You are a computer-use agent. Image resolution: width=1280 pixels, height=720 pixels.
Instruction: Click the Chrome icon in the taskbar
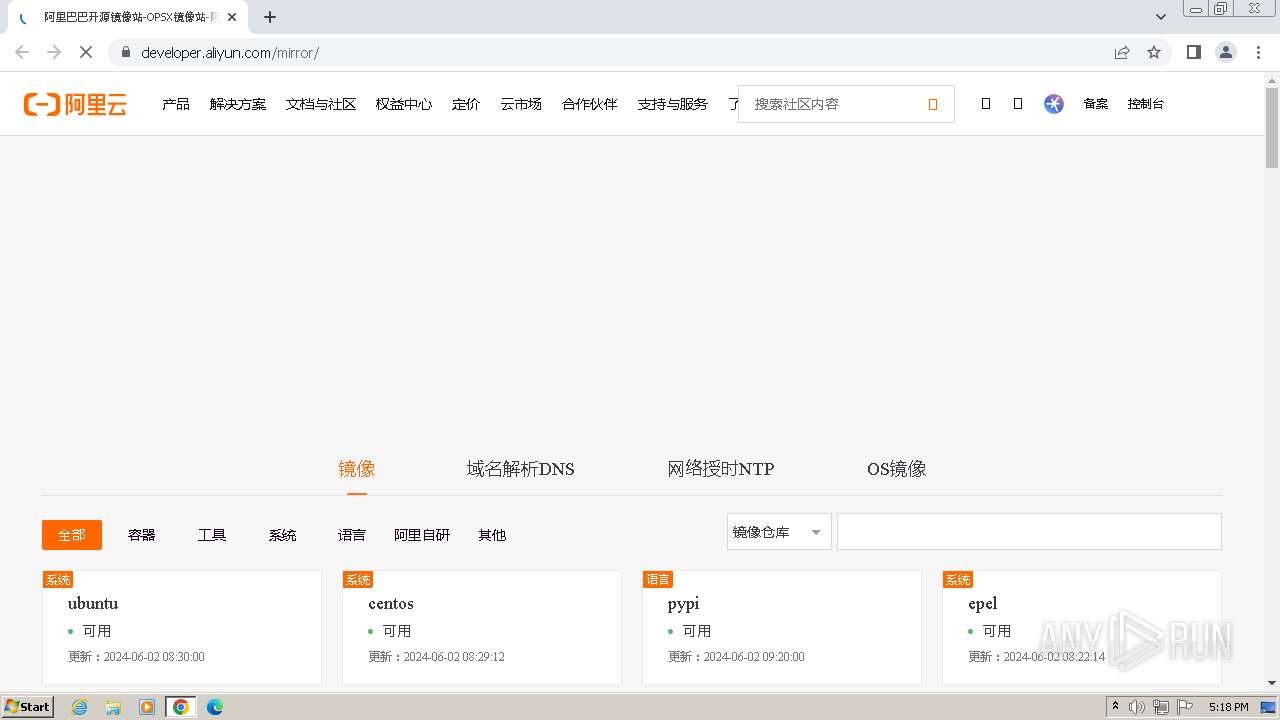pos(181,707)
